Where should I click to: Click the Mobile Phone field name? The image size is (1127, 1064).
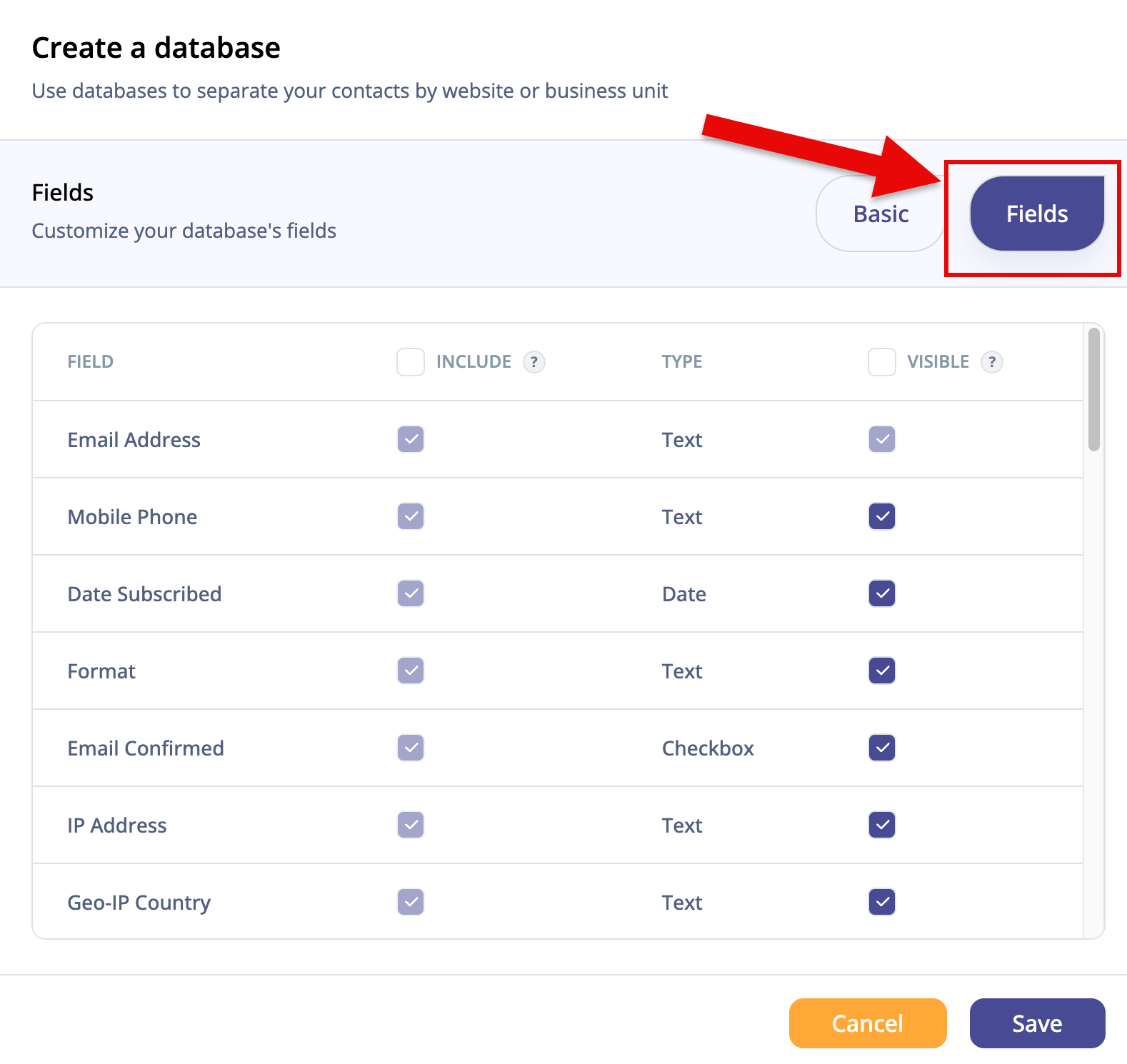pyautogui.click(x=132, y=517)
